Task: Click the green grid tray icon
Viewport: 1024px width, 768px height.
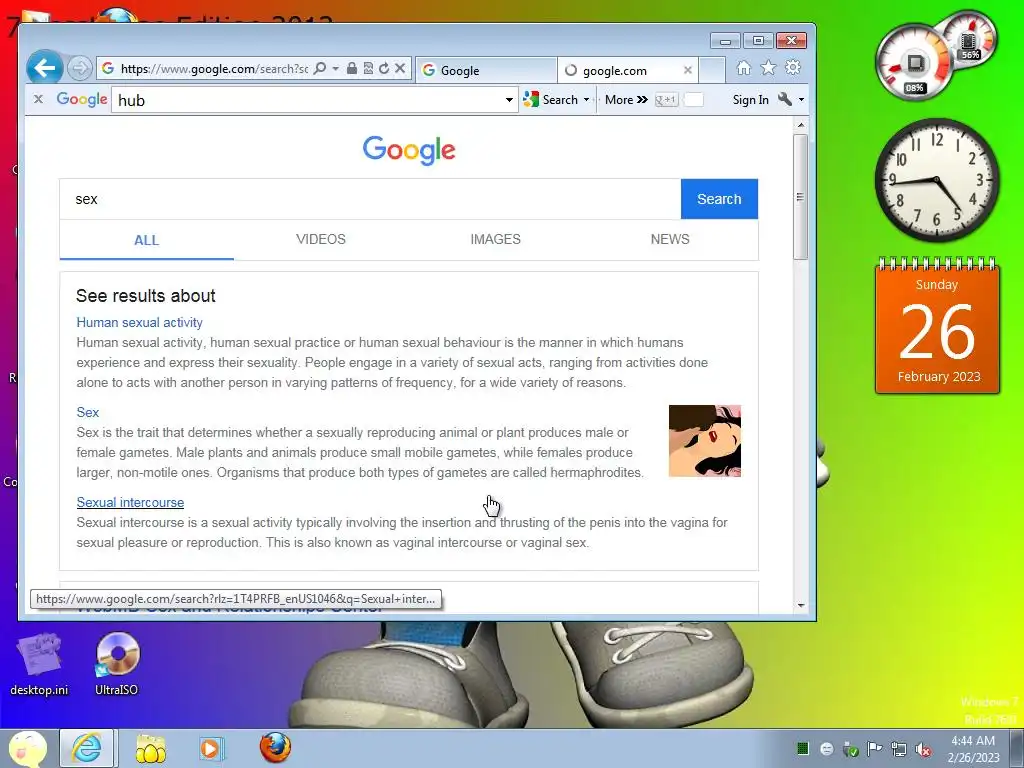Action: coord(803,748)
